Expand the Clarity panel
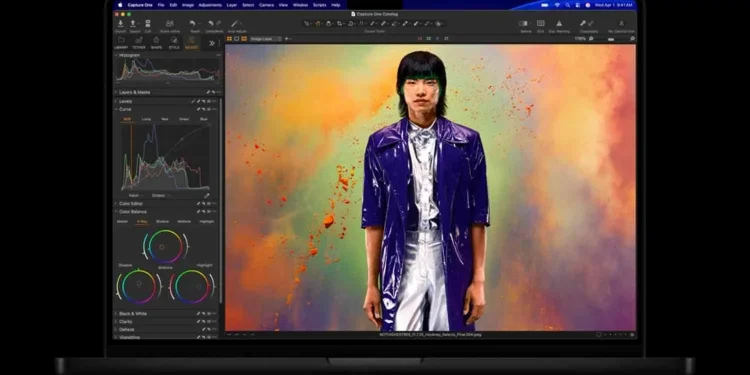 (116, 322)
